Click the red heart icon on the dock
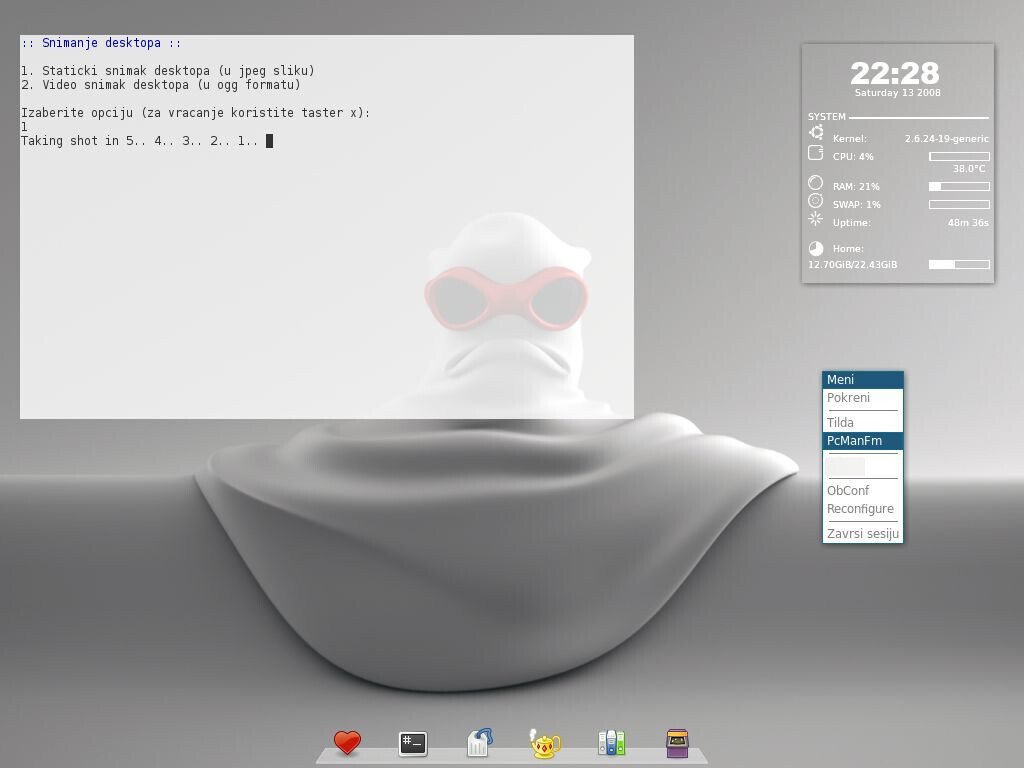Viewport: 1024px width, 768px height. point(346,742)
